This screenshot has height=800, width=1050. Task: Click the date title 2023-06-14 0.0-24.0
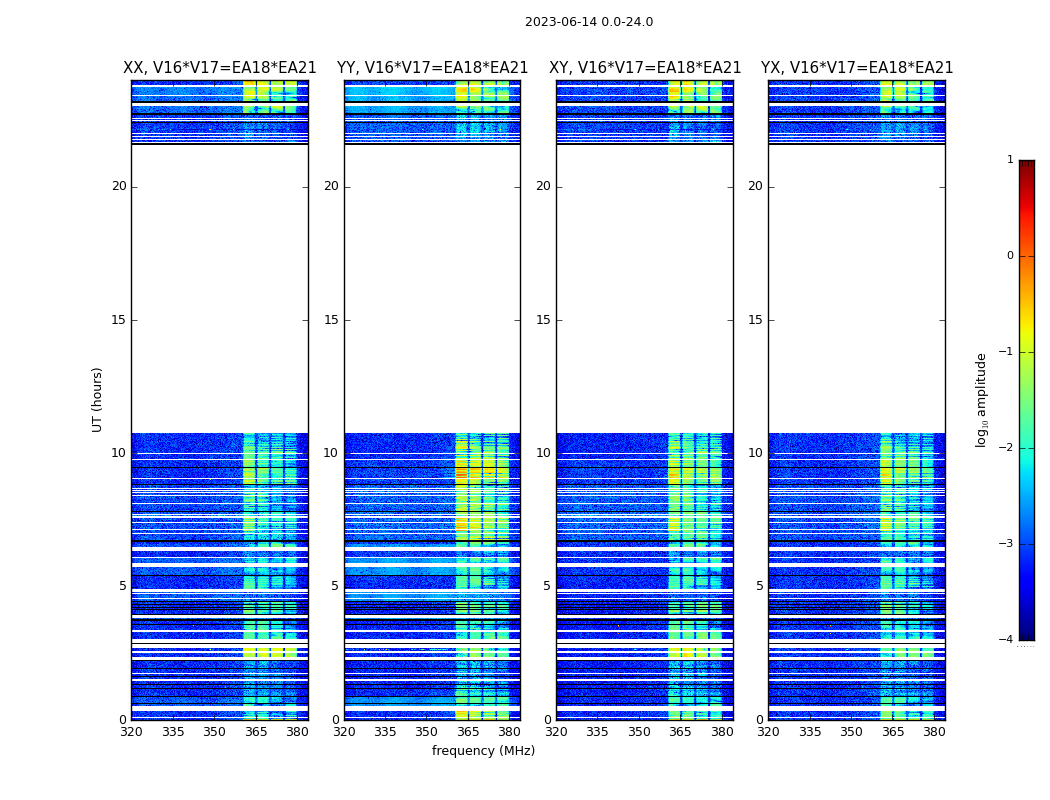(588, 22)
